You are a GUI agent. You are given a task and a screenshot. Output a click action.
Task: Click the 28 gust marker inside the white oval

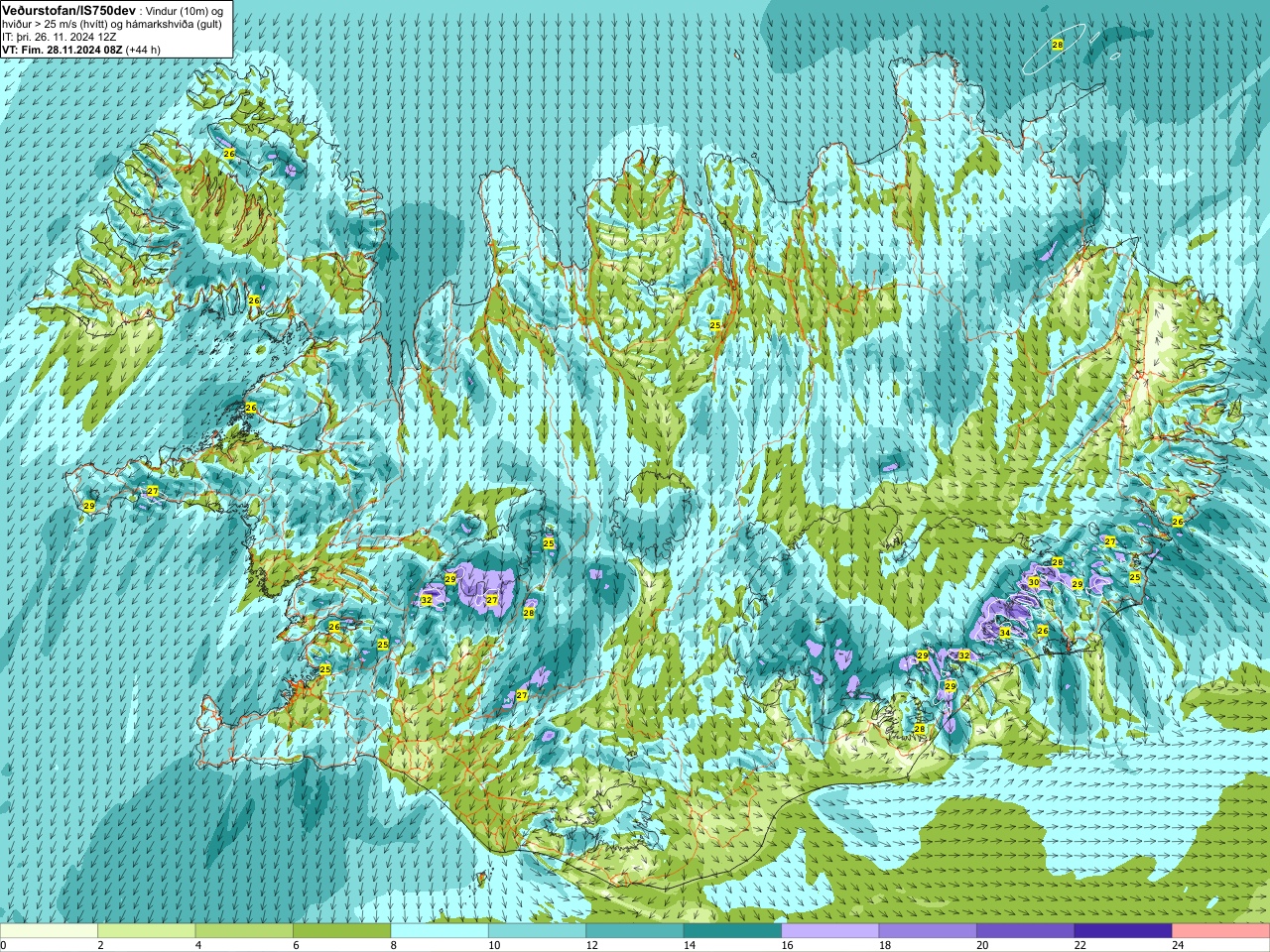click(1057, 46)
